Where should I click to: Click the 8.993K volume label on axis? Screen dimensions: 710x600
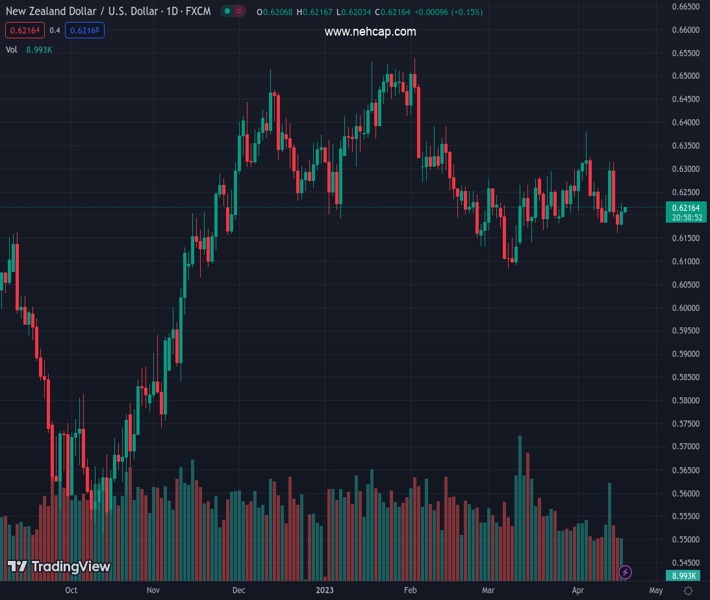[x=684, y=576]
